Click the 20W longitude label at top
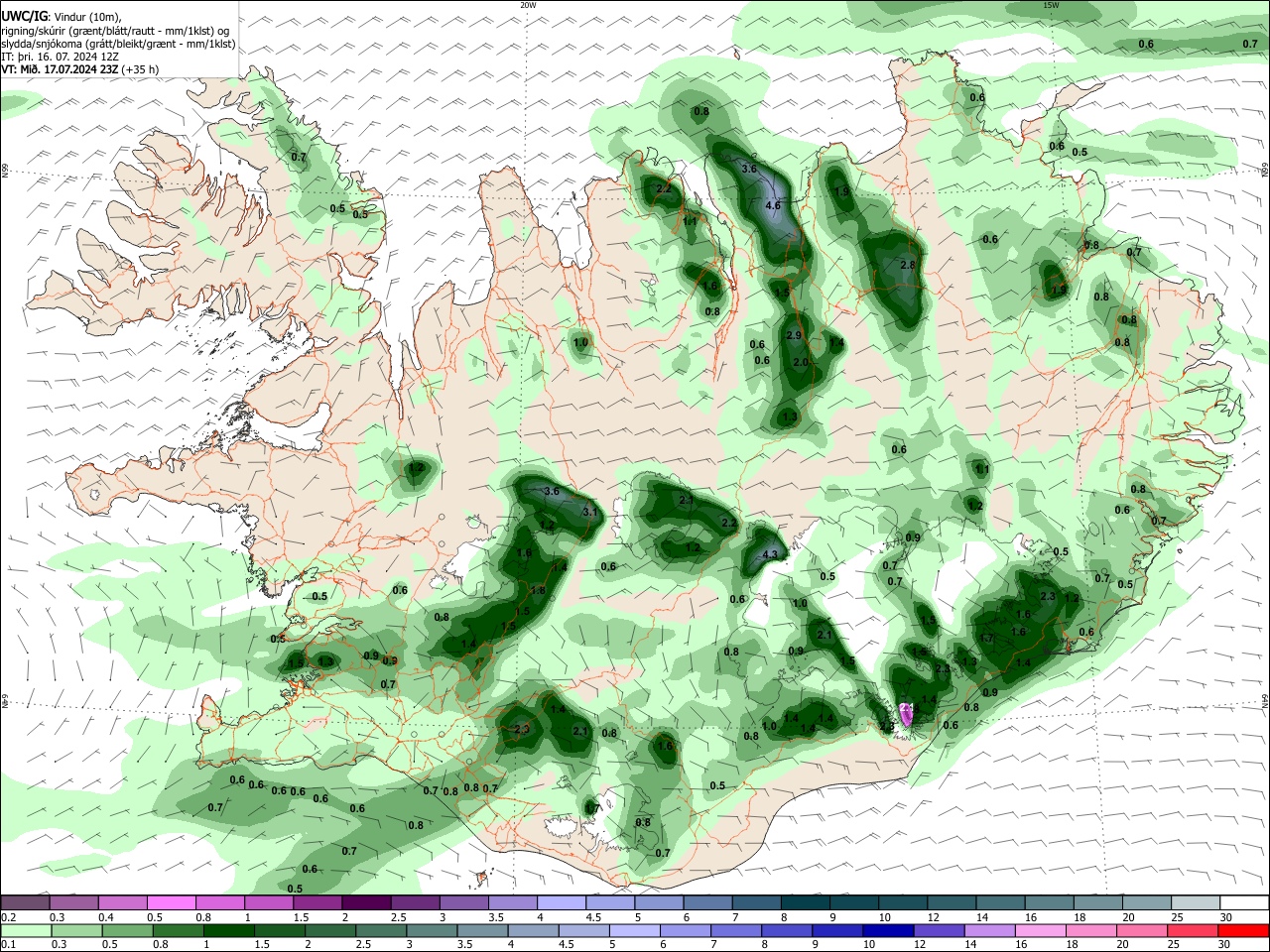Image resolution: width=1270 pixels, height=952 pixels. click(x=528, y=5)
